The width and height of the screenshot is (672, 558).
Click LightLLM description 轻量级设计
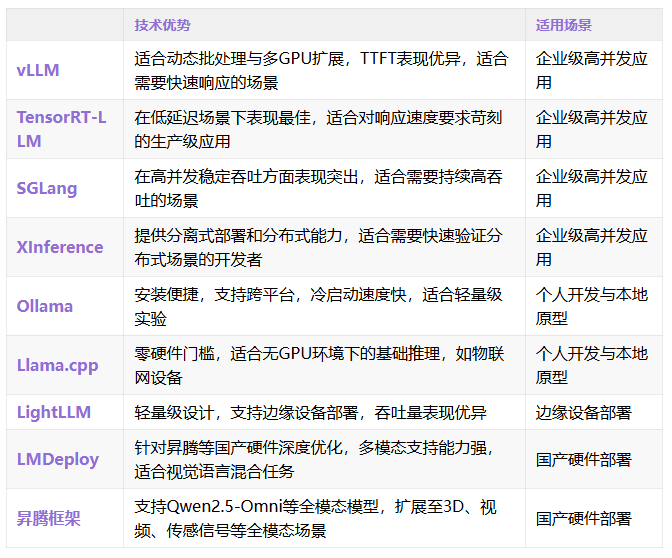pyautogui.click(x=310, y=412)
